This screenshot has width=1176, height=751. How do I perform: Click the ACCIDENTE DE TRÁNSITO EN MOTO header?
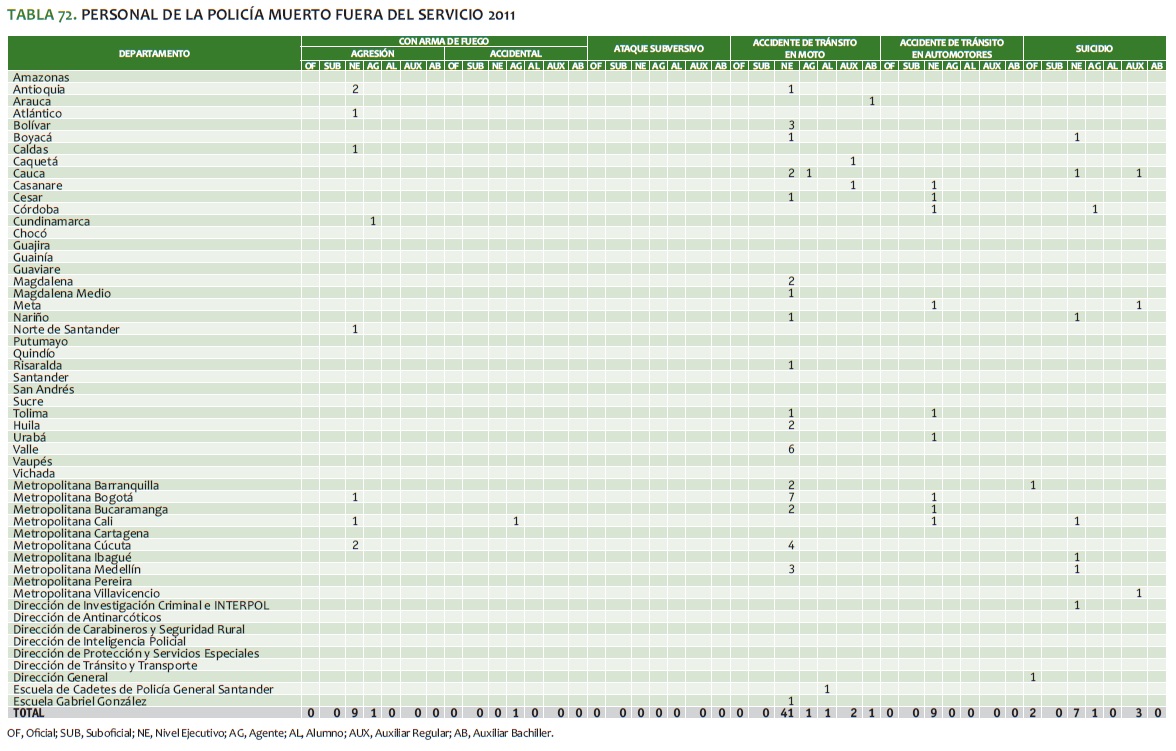pyautogui.click(x=805, y=48)
